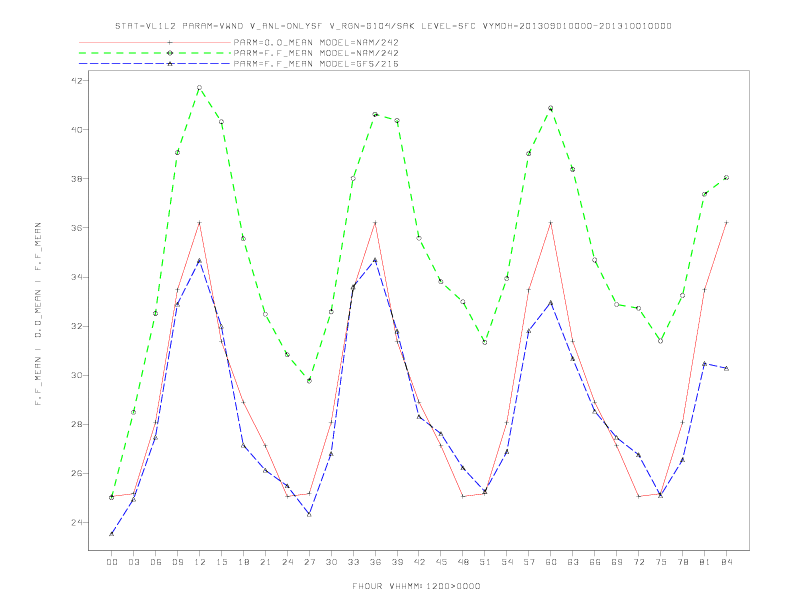
Task: Click x-axis tick label 54
Action: [507, 562]
